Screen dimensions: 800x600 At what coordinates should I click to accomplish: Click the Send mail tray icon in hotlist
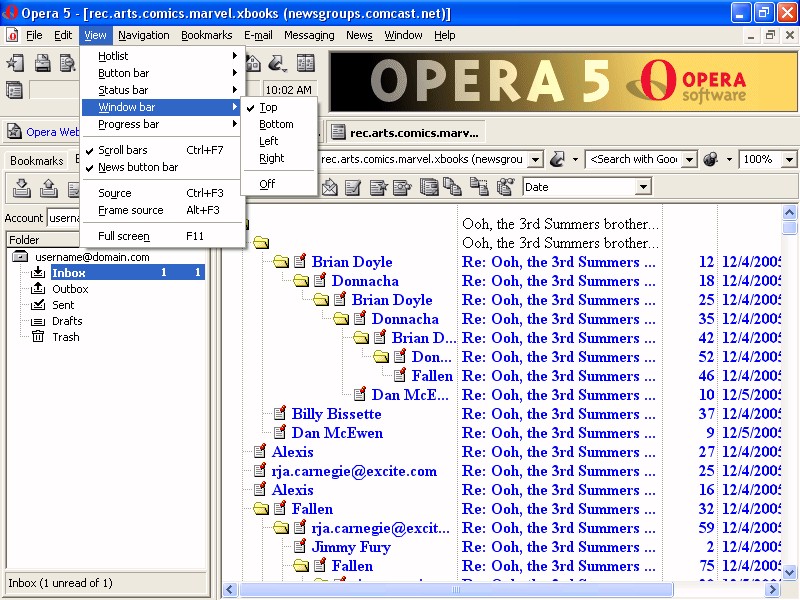(x=48, y=188)
